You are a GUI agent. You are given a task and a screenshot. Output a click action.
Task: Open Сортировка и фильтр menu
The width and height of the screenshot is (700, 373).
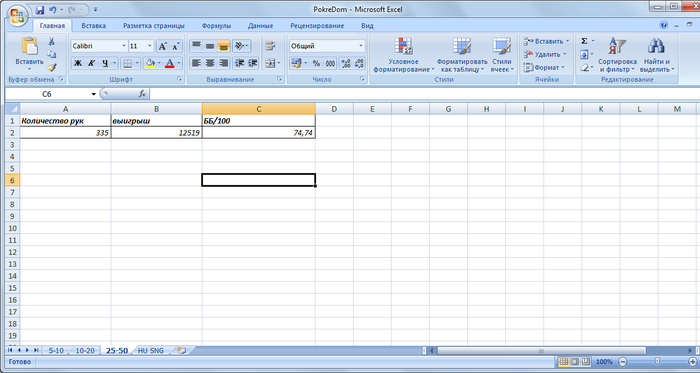coord(617,55)
